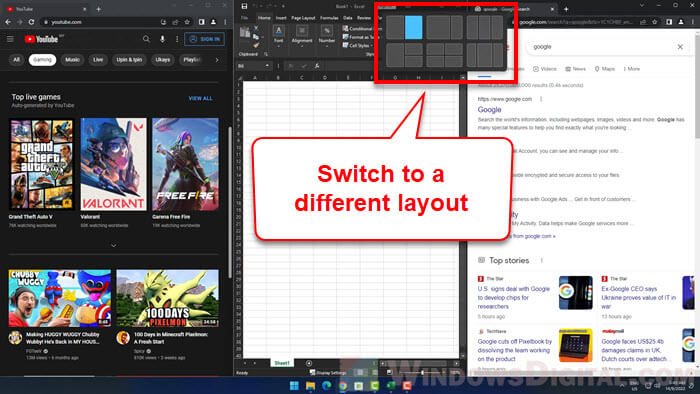Open Excel Name Box dropdown arrow
700x394 pixels.
[x=267, y=66]
